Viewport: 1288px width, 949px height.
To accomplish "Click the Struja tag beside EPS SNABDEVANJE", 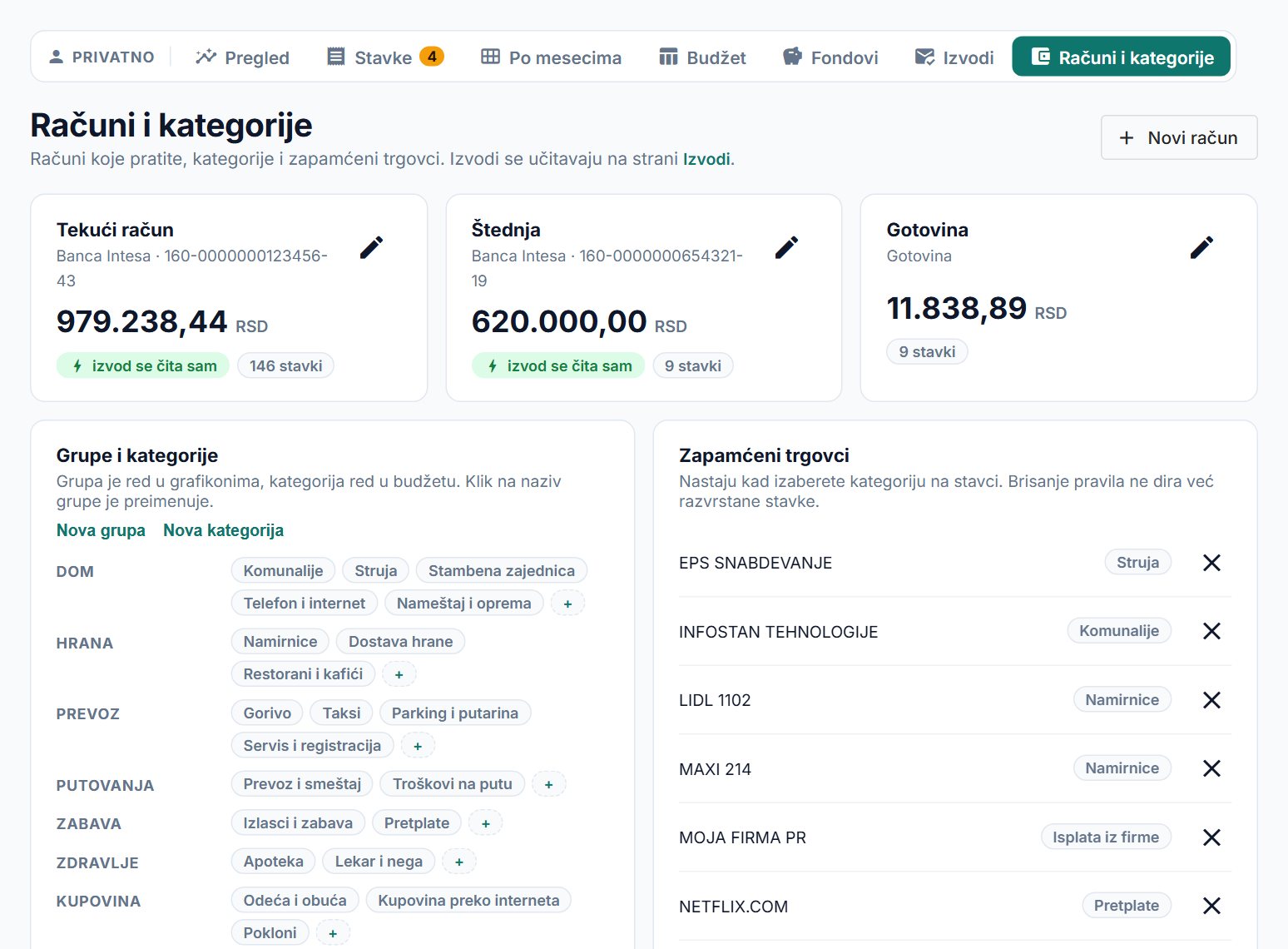I will [x=1138, y=562].
